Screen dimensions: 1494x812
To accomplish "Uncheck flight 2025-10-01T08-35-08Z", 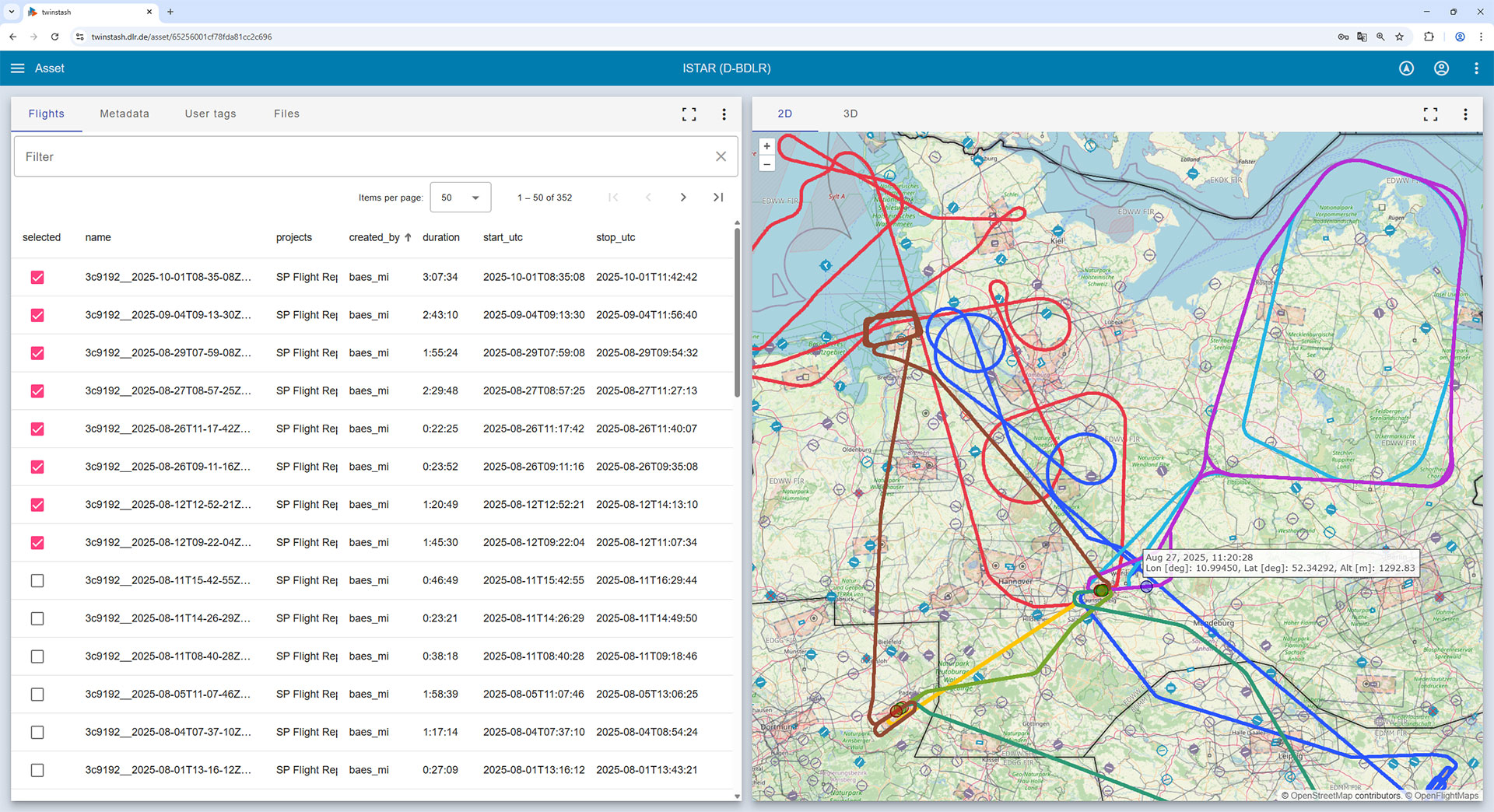I will pos(37,278).
